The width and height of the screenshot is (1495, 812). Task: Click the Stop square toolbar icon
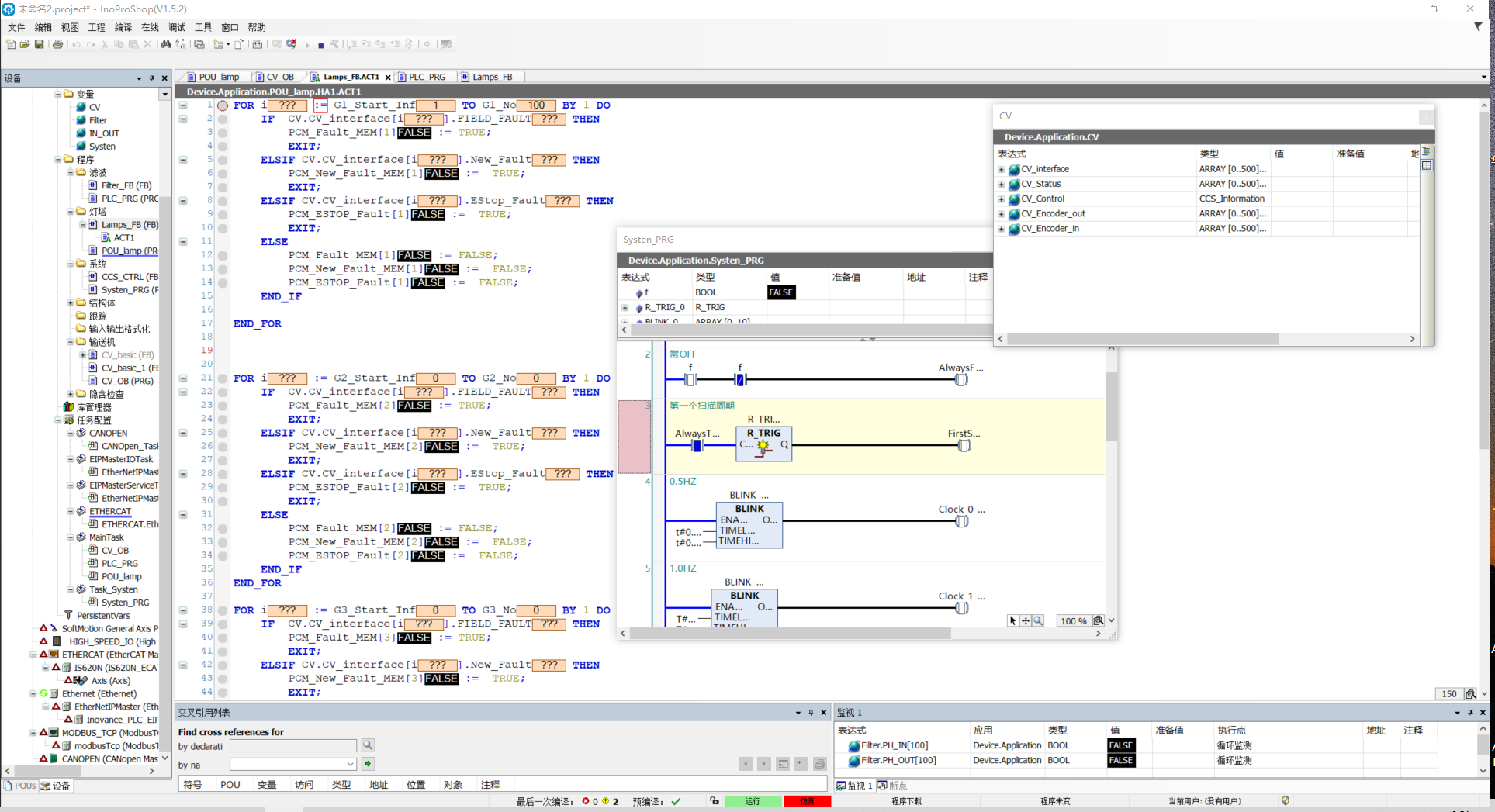pyautogui.click(x=320, y=45)
